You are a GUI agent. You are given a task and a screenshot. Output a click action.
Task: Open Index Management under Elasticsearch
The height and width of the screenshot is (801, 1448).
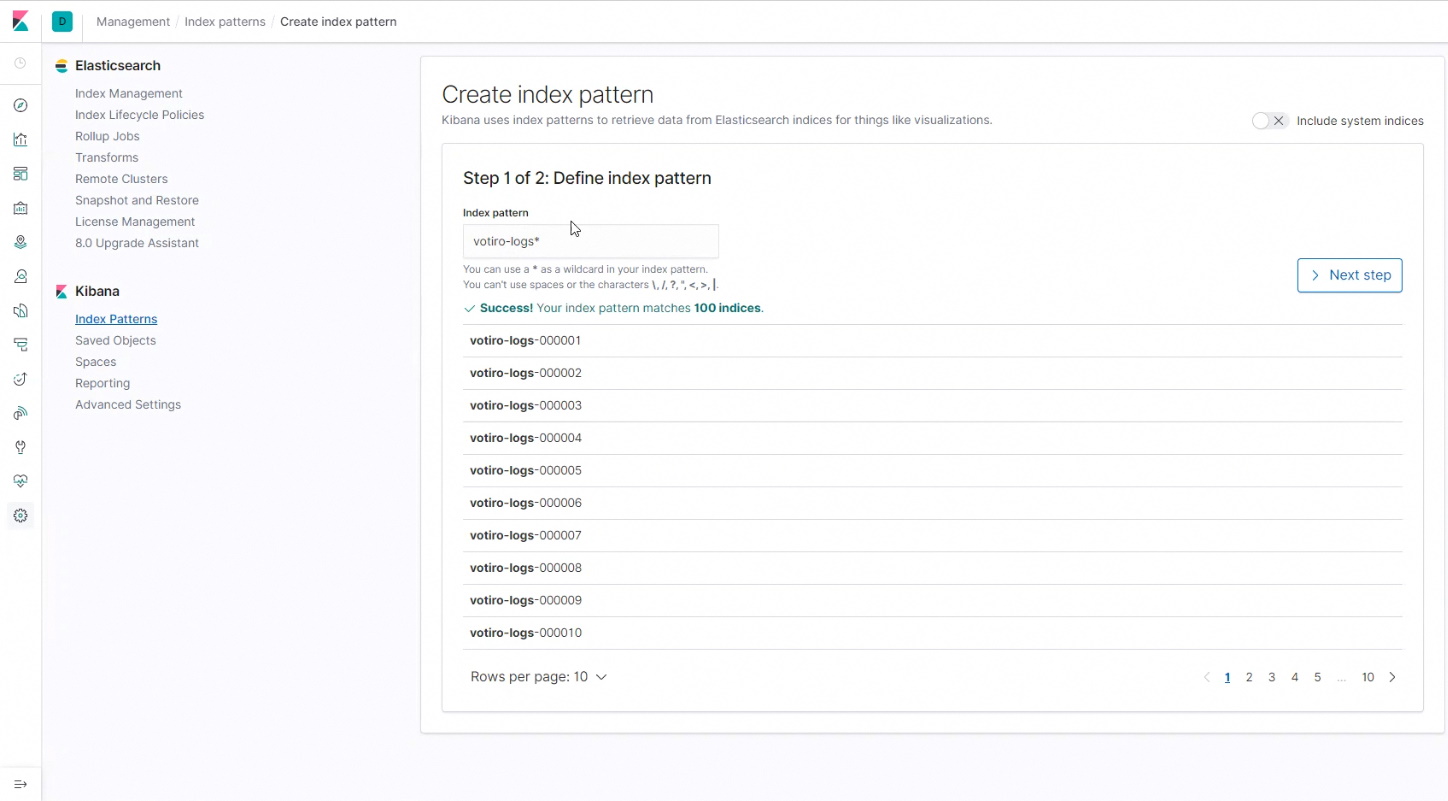coord(129,93)
